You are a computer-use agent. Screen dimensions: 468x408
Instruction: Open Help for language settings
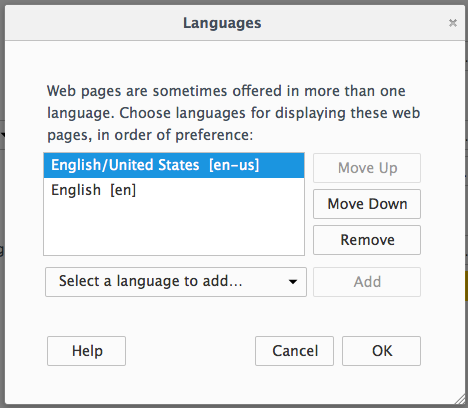(86, 351)
